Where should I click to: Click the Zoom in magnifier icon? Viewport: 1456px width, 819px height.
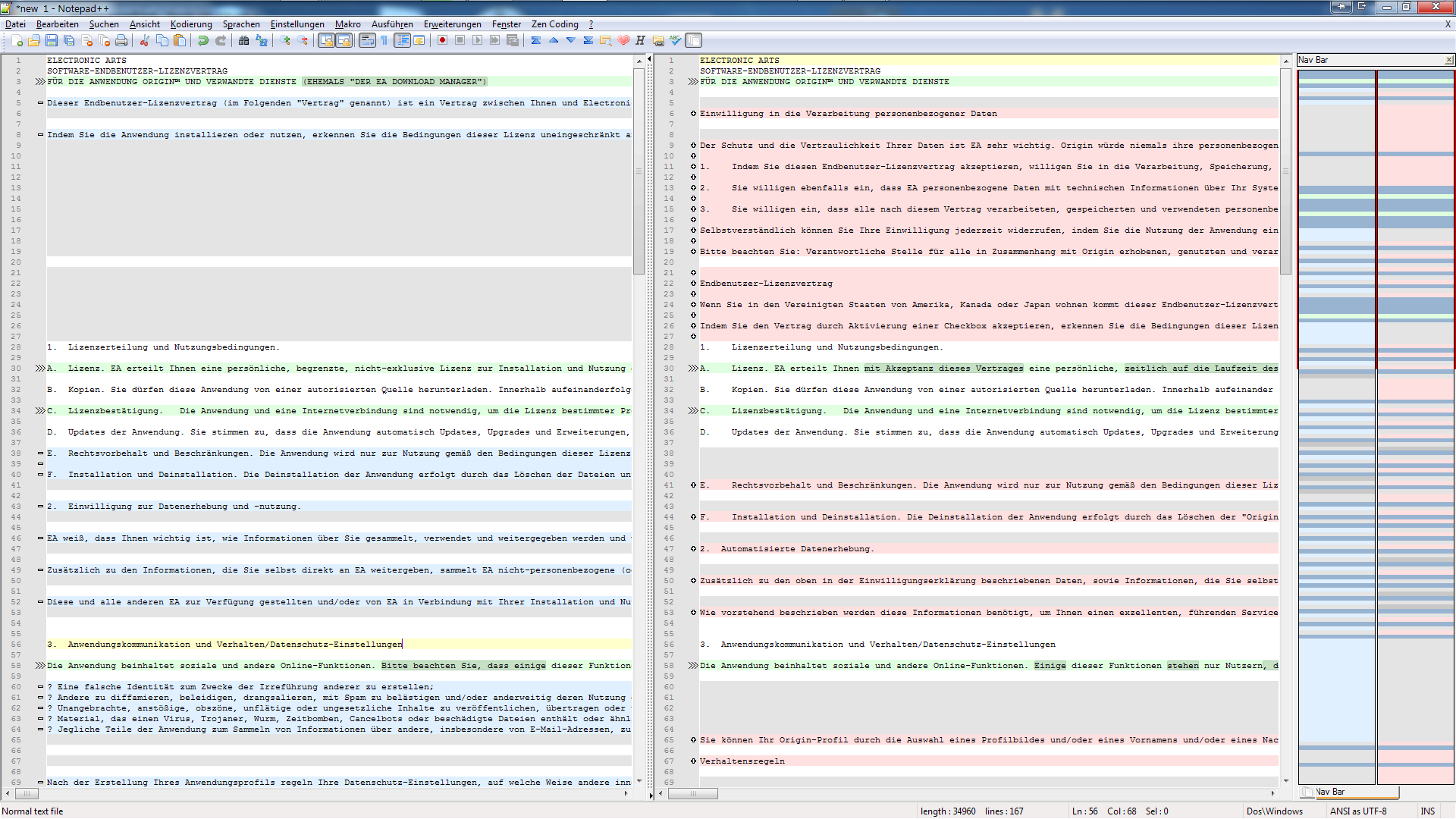click(285, 41)
